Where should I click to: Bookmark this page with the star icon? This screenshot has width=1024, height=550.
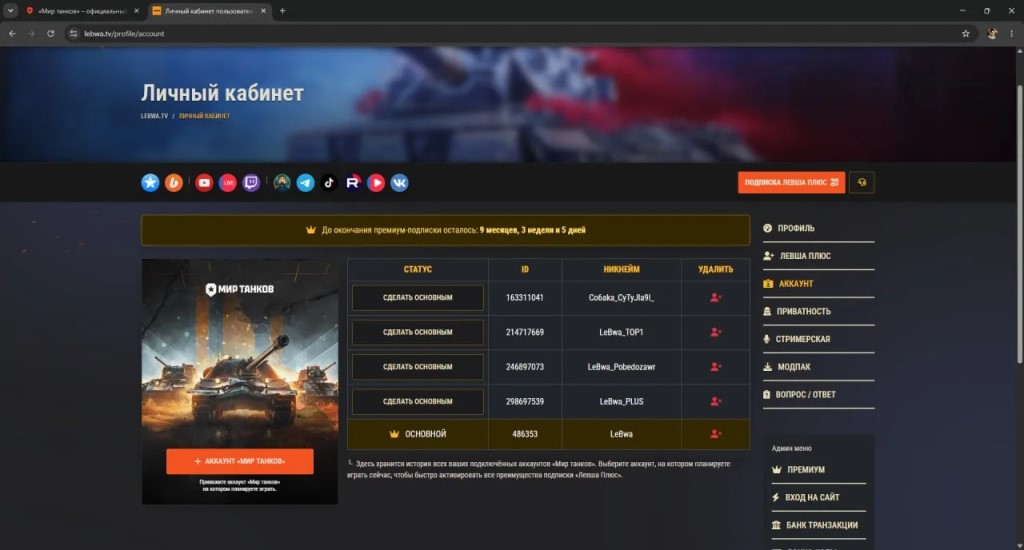point(966,33)
